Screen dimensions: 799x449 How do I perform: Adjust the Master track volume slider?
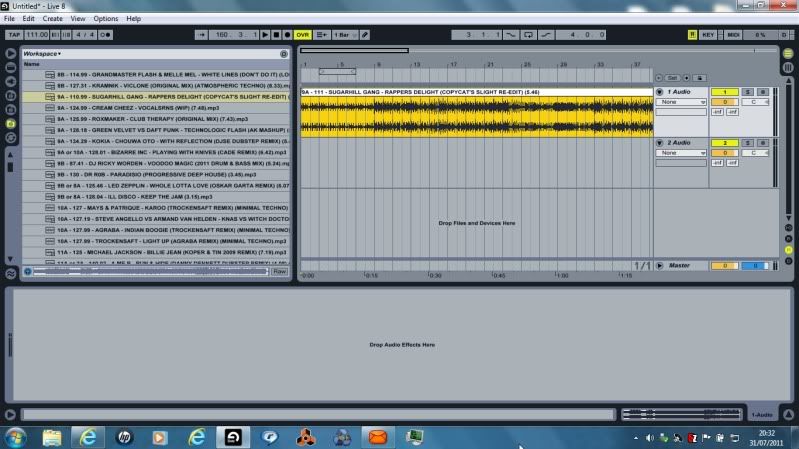(x=724, y=265)
